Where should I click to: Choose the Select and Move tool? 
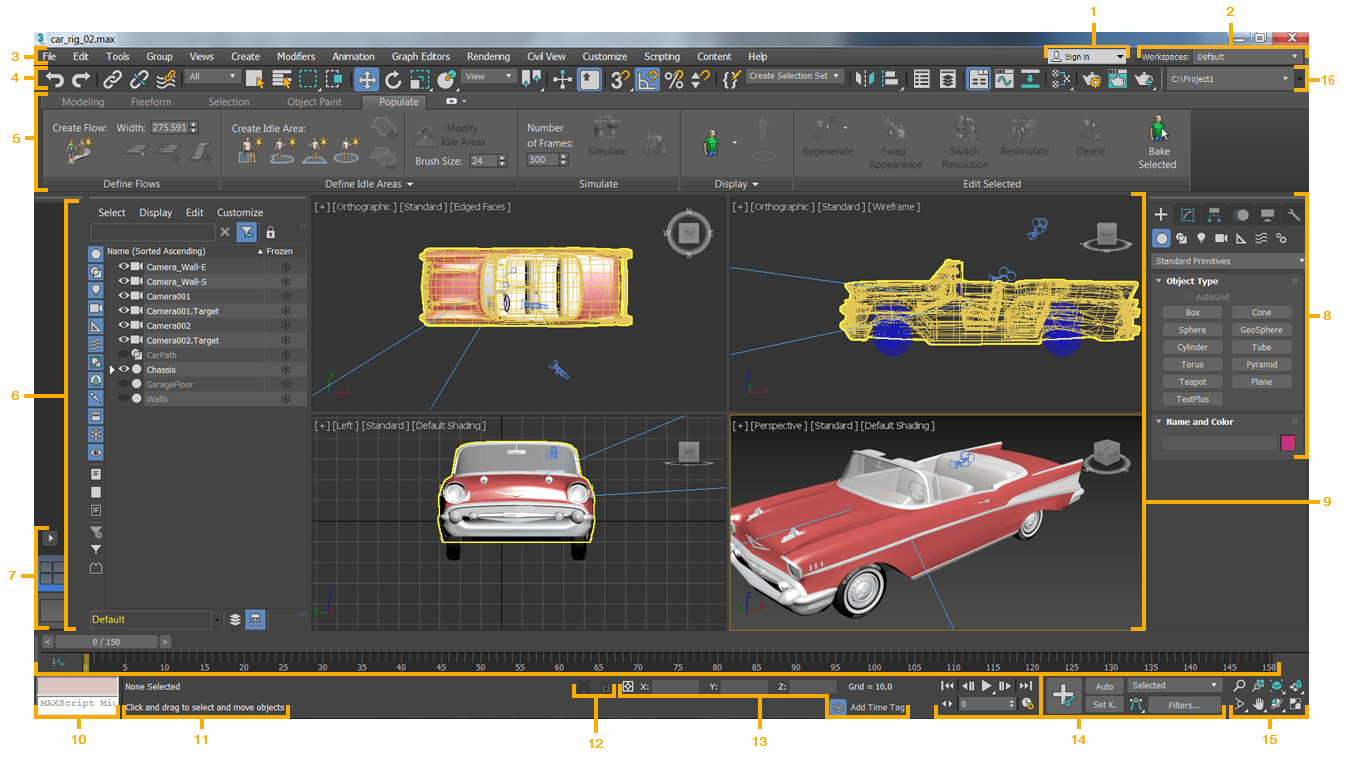pos(366,79)
